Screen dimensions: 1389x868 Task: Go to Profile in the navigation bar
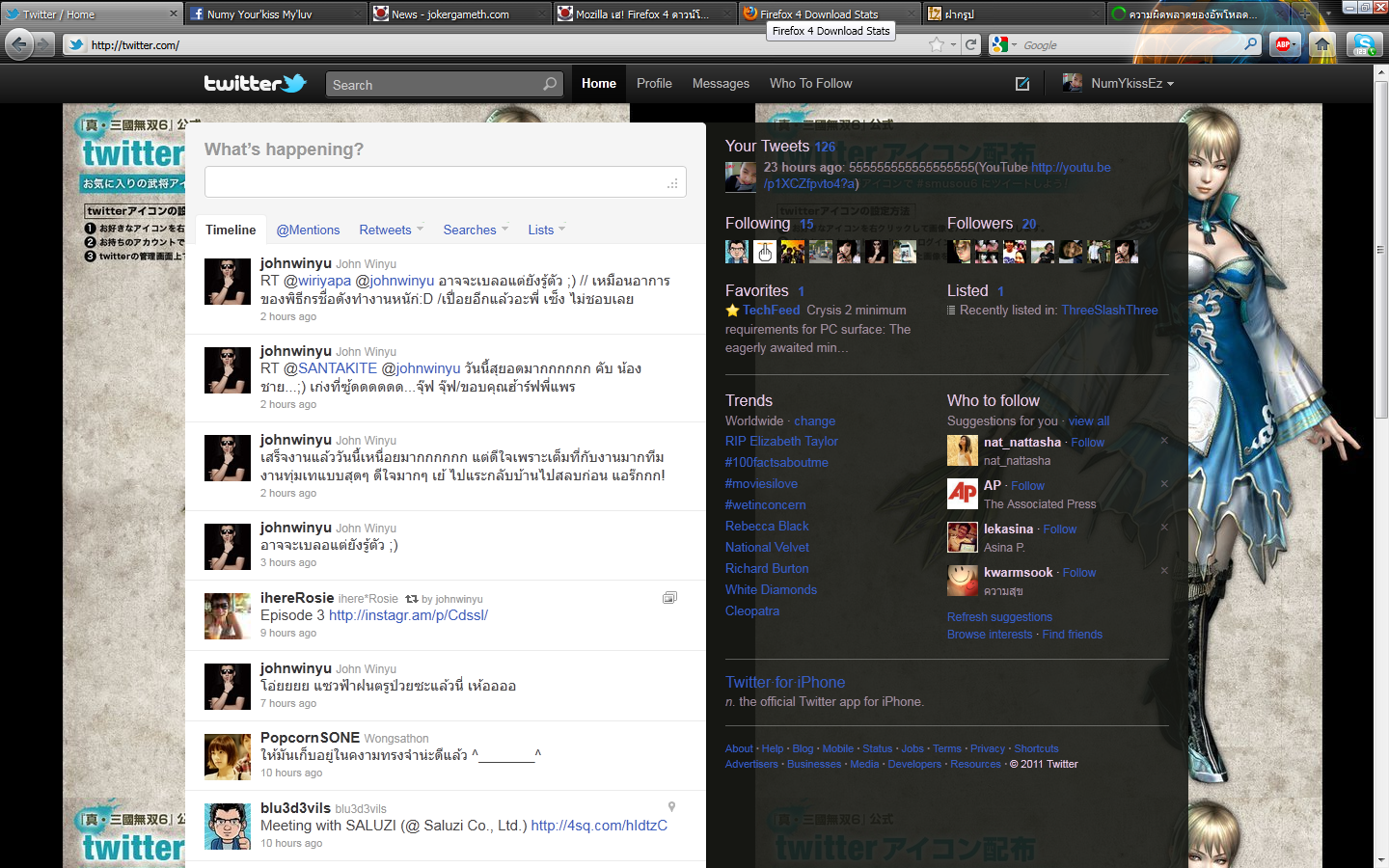[x=654, y=84]
